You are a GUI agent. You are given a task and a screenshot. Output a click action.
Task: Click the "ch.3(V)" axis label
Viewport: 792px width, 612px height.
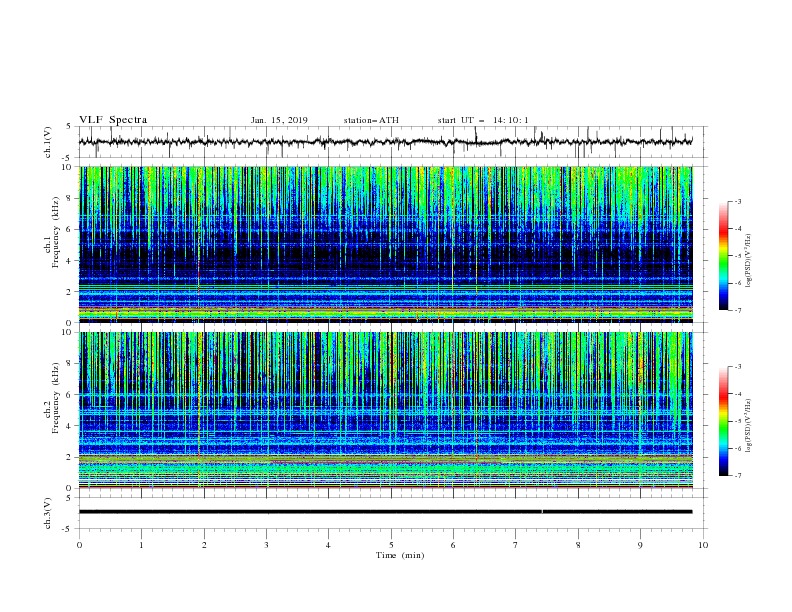click(x=48, y=513)
